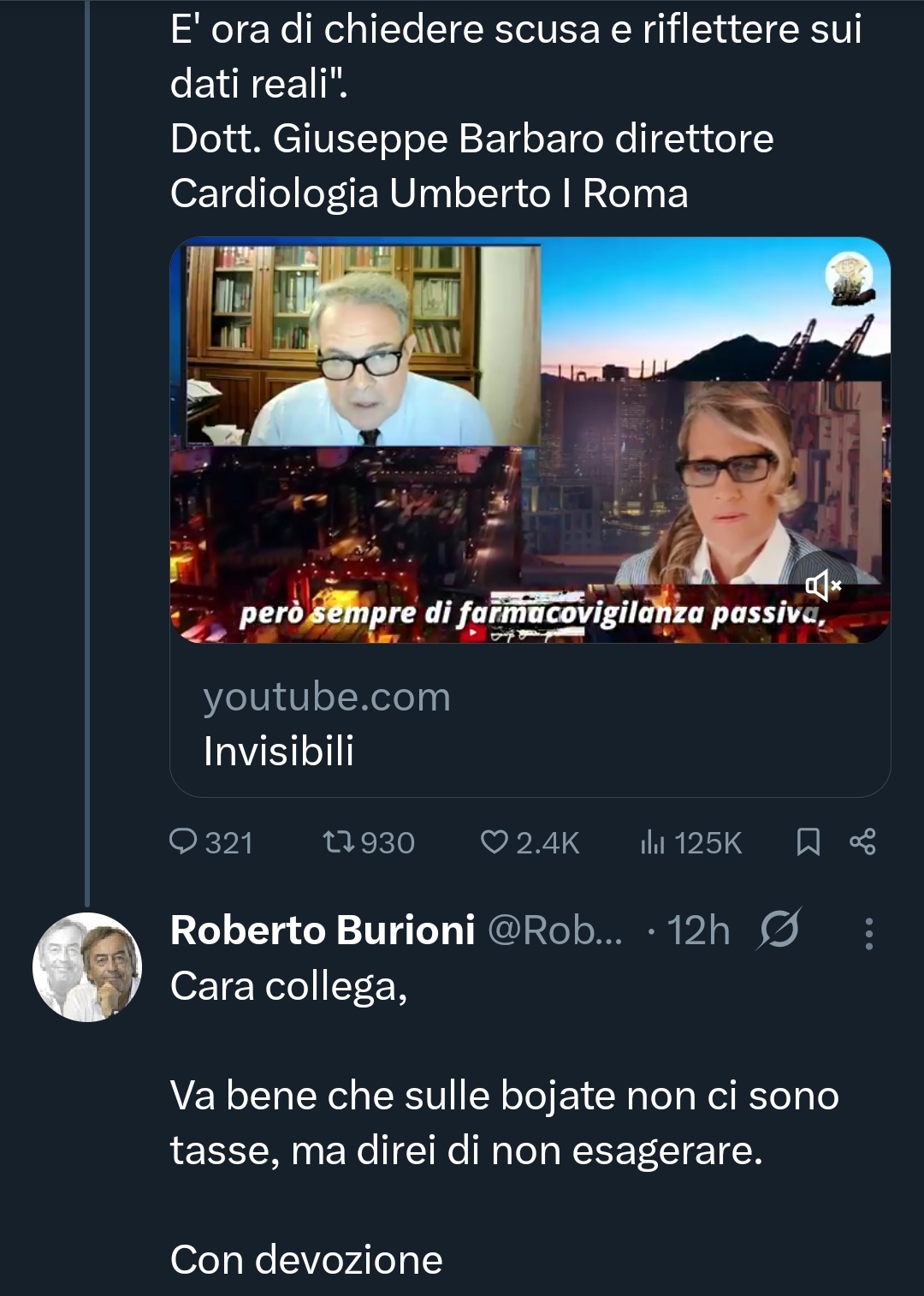Tap the 2.4K likes count
The image size is (924, 1296).
(x=548, y=843)
